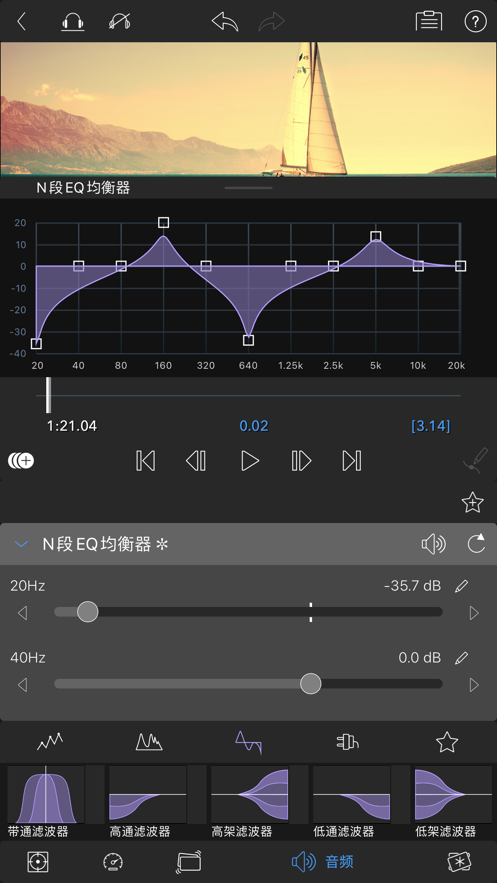Add effect to favorites star-plus icon
Image resolution: width=497 pixels, height=883 pixels.
473,502
